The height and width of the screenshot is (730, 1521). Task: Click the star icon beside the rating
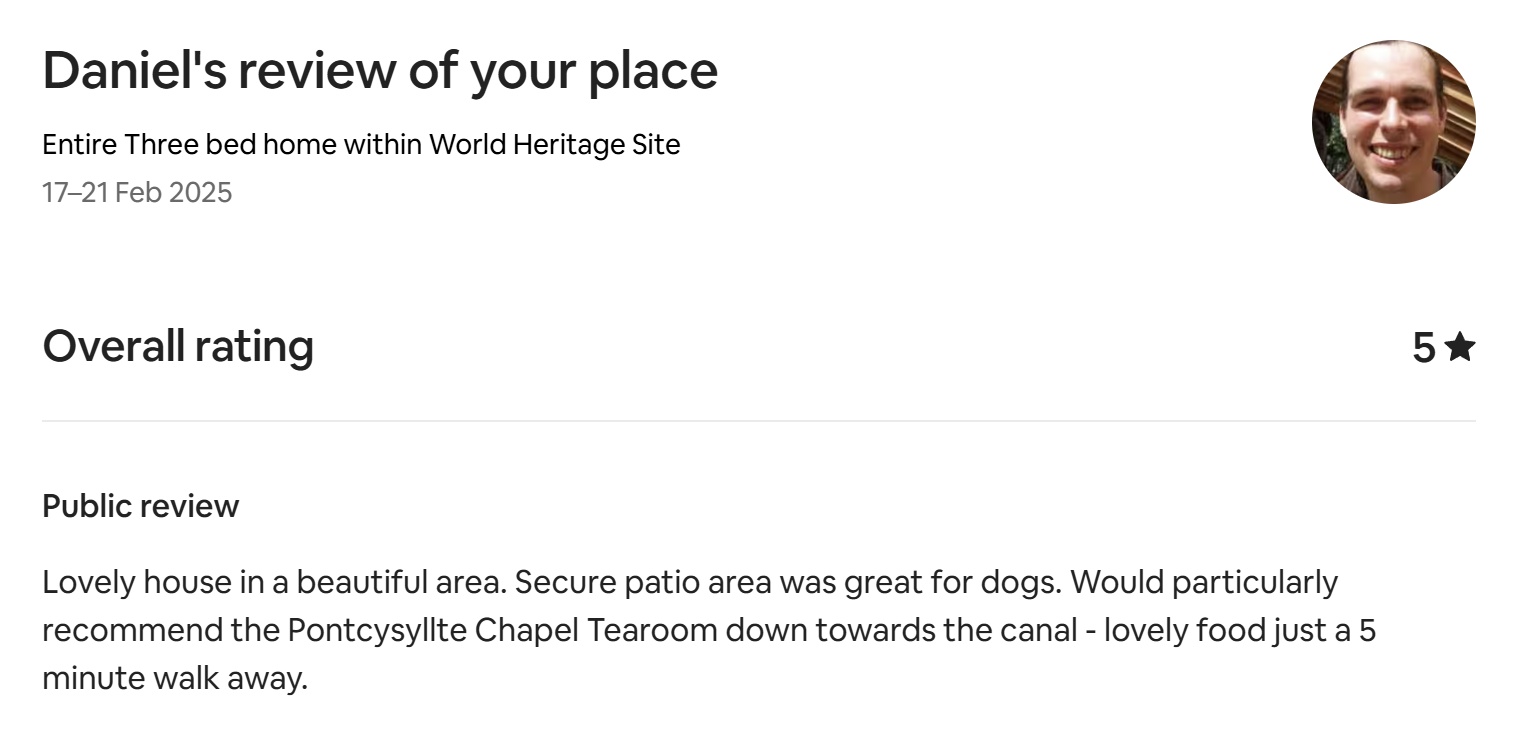(x=1460, y=348)
